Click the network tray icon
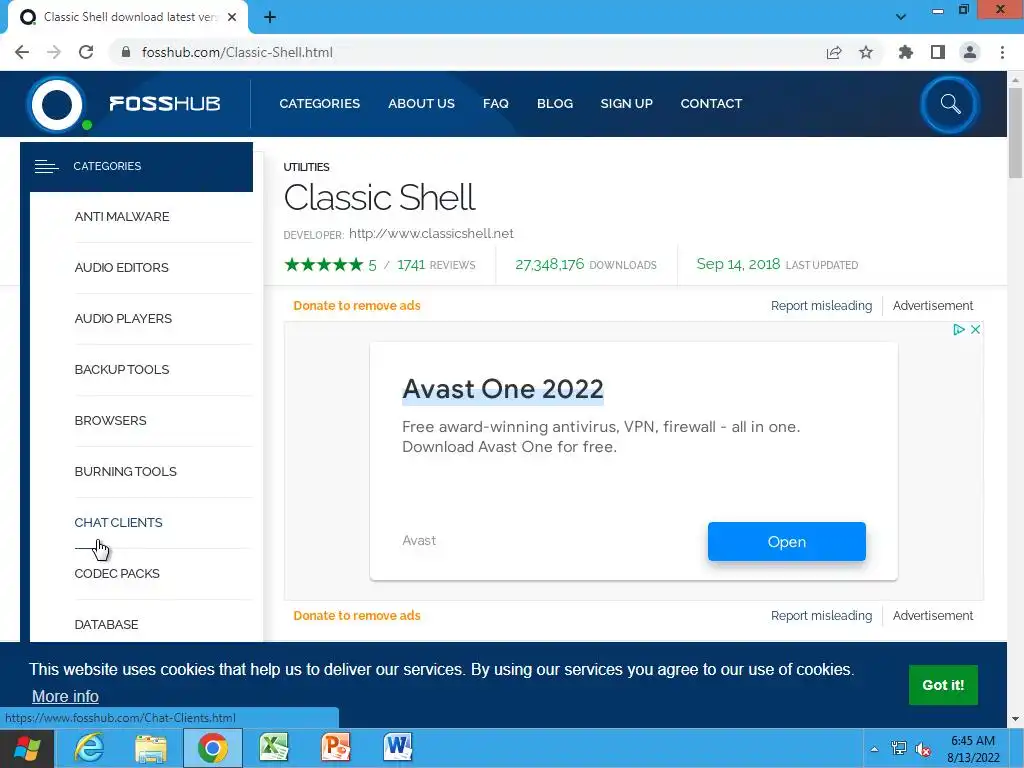1024x768 pixels. (x=899, y=749)
